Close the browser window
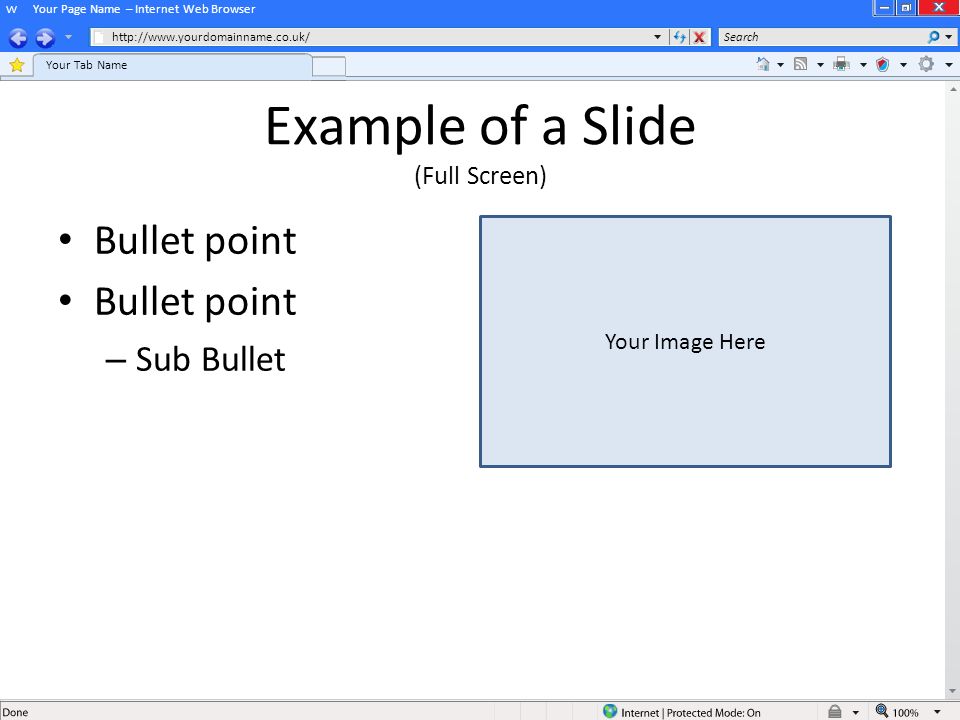Image resolution: width=960 pixels, height=720 pixels. coord(939,8)
